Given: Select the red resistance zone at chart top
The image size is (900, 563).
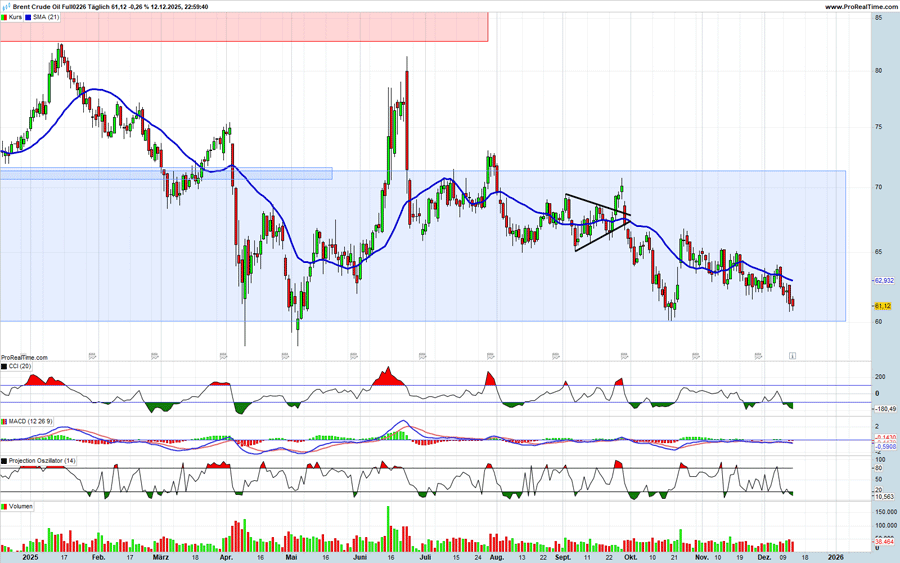Looking at the screenshot, I should [244, 27].
